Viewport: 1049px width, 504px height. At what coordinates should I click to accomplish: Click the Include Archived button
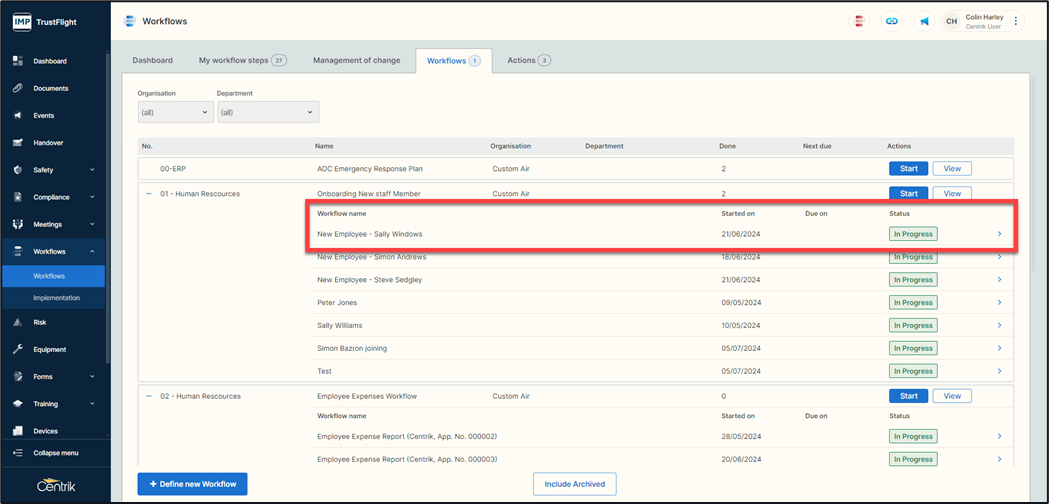click(x=574, y=484)
